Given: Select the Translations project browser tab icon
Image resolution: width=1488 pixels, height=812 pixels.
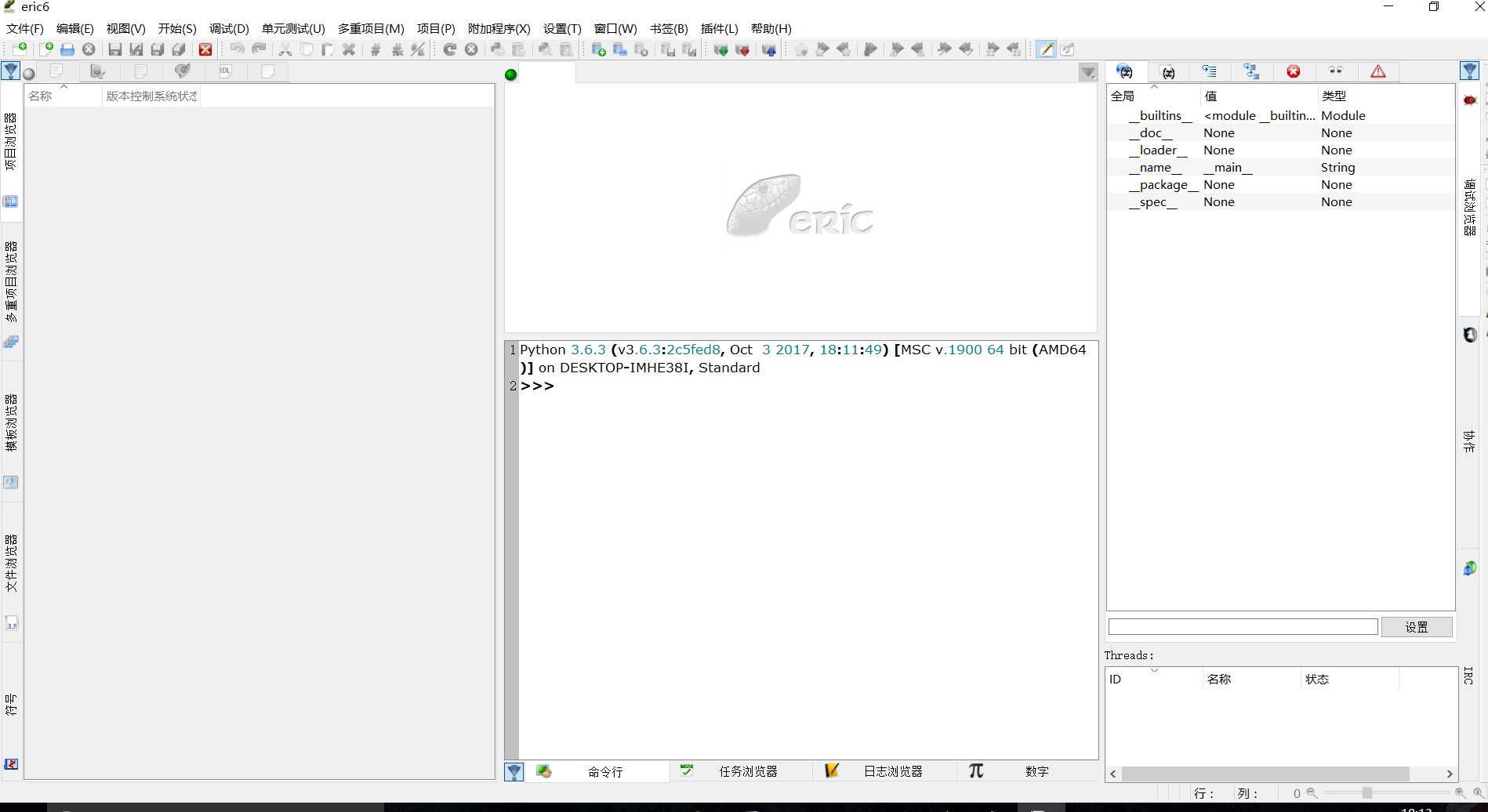Looking at the screenshot, I should coord(183,71).
